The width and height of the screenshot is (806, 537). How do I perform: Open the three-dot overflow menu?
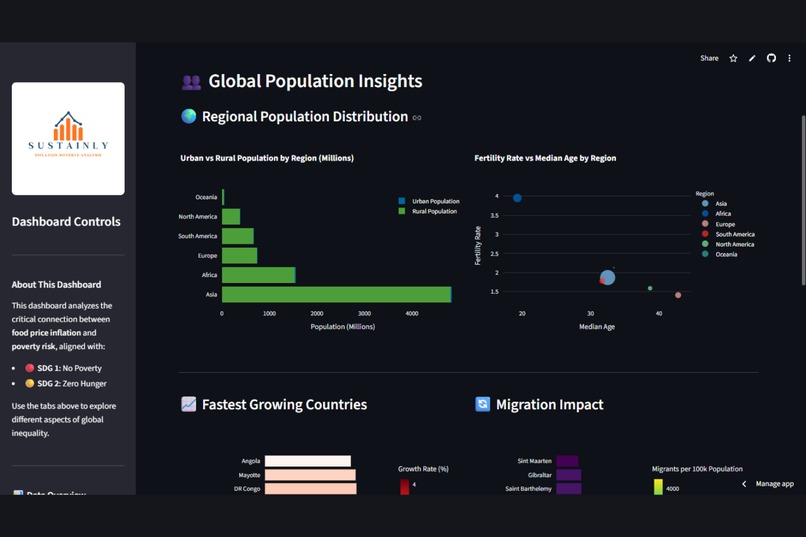pos(790,59)
